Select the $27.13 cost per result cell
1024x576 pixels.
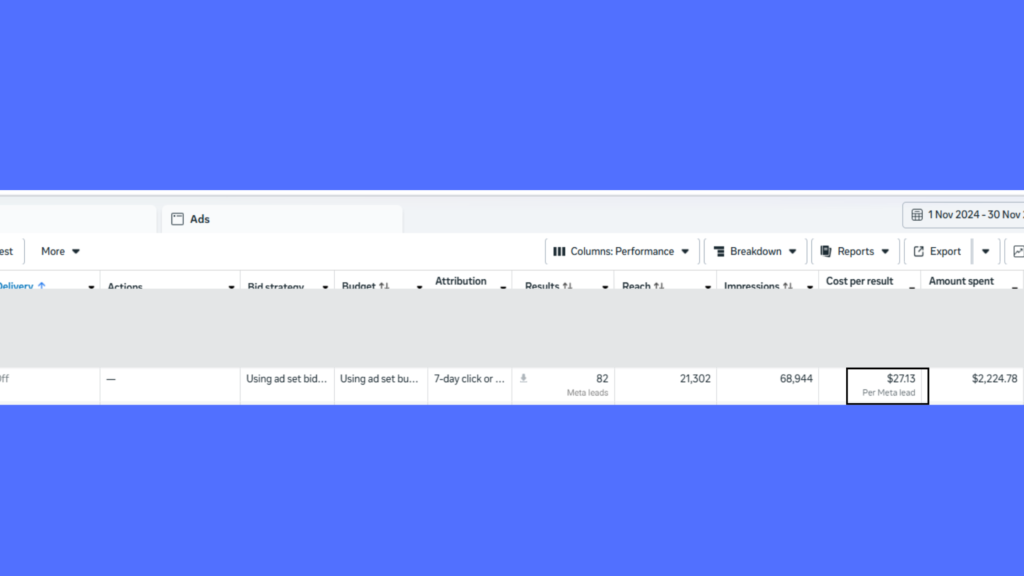coord(887,385)
